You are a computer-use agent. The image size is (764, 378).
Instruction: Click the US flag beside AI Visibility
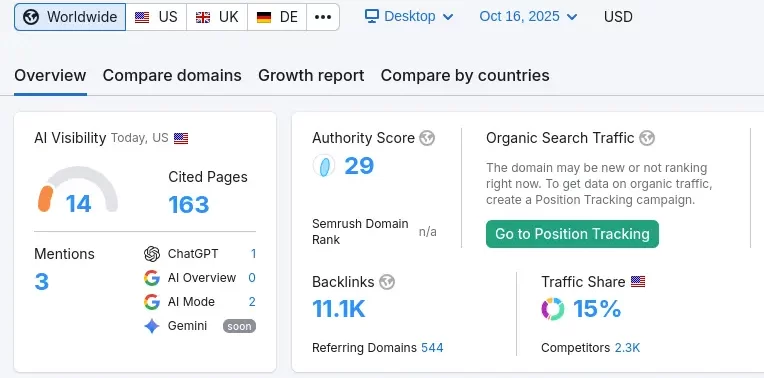click(x=181, y=138)
